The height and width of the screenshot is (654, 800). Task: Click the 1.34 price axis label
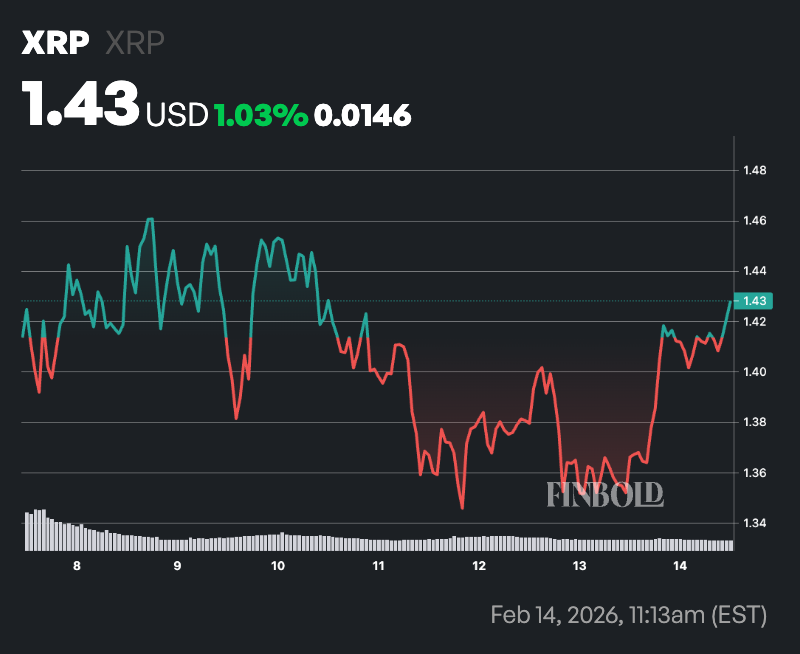pos(754,523)
